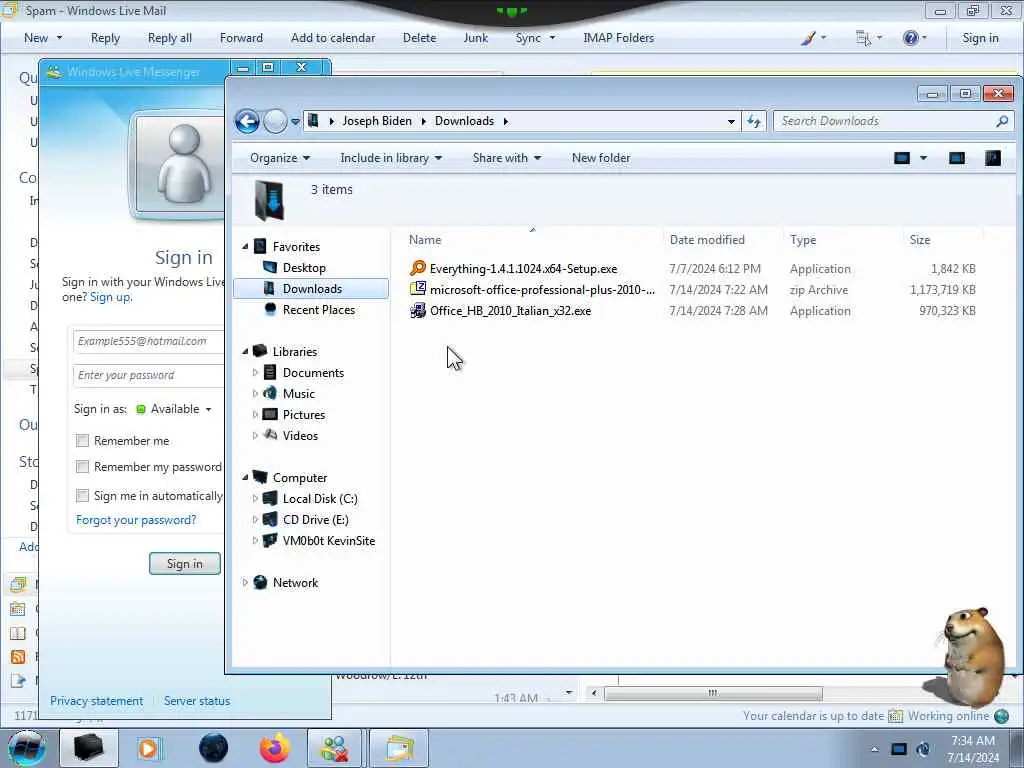Open the Live Mail help icon
Screen dimensions: 1024x768
910,38
